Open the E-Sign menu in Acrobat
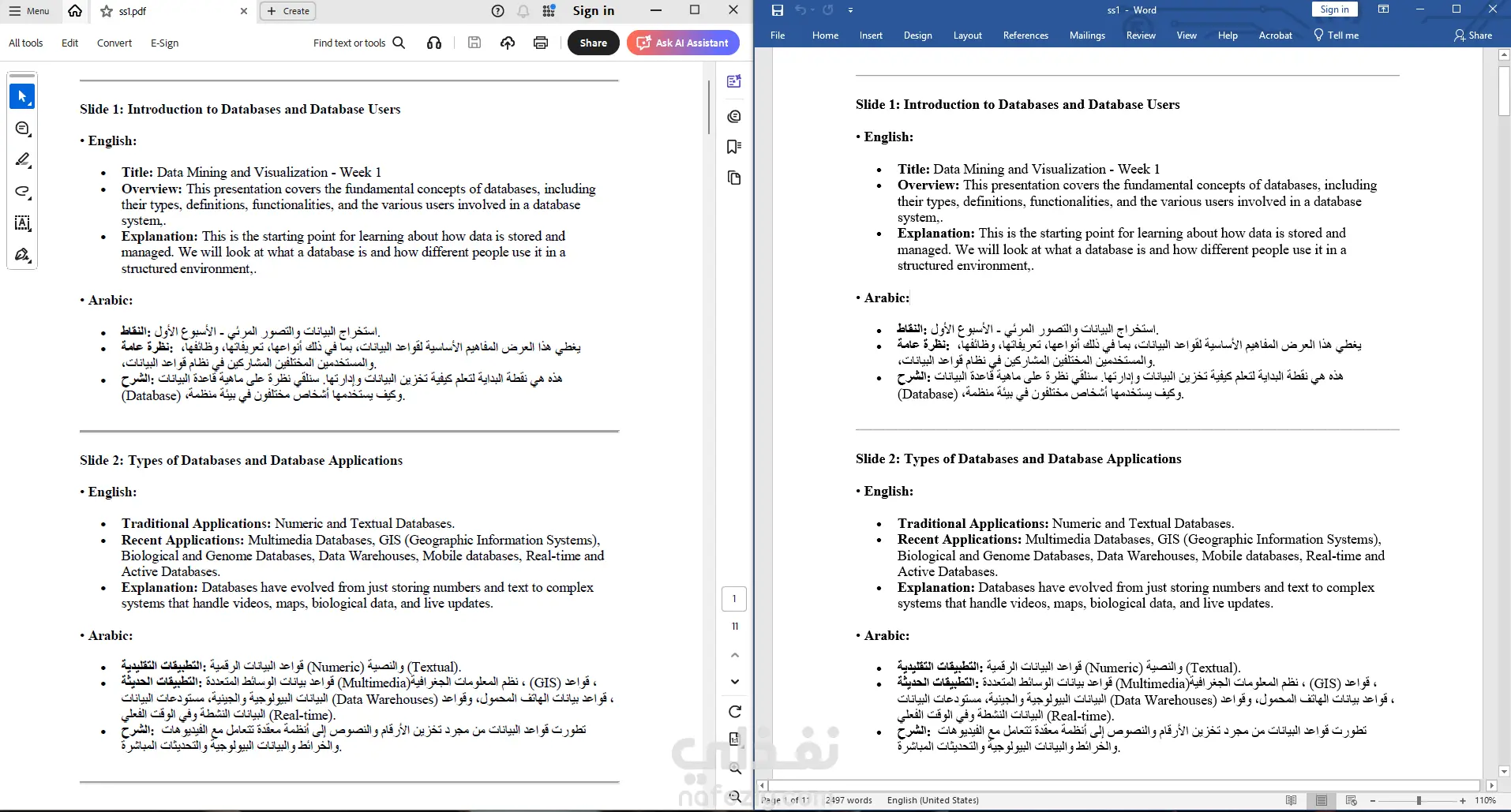 coord(164,43)
